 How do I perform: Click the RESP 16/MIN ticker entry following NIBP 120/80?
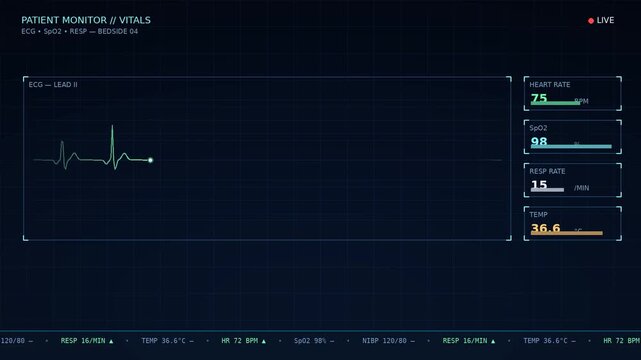[468, 341]
